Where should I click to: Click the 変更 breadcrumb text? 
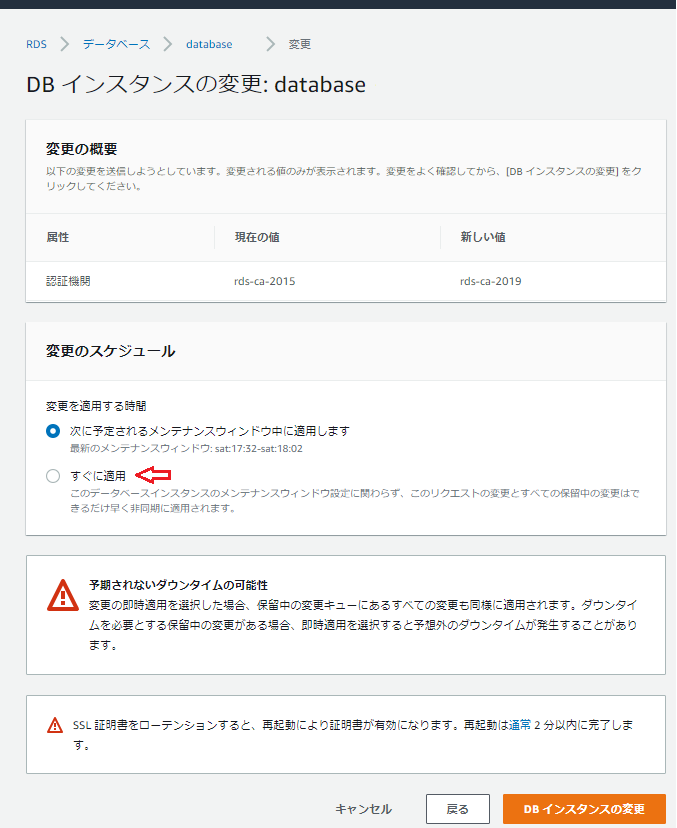click(x=299, y=44)
